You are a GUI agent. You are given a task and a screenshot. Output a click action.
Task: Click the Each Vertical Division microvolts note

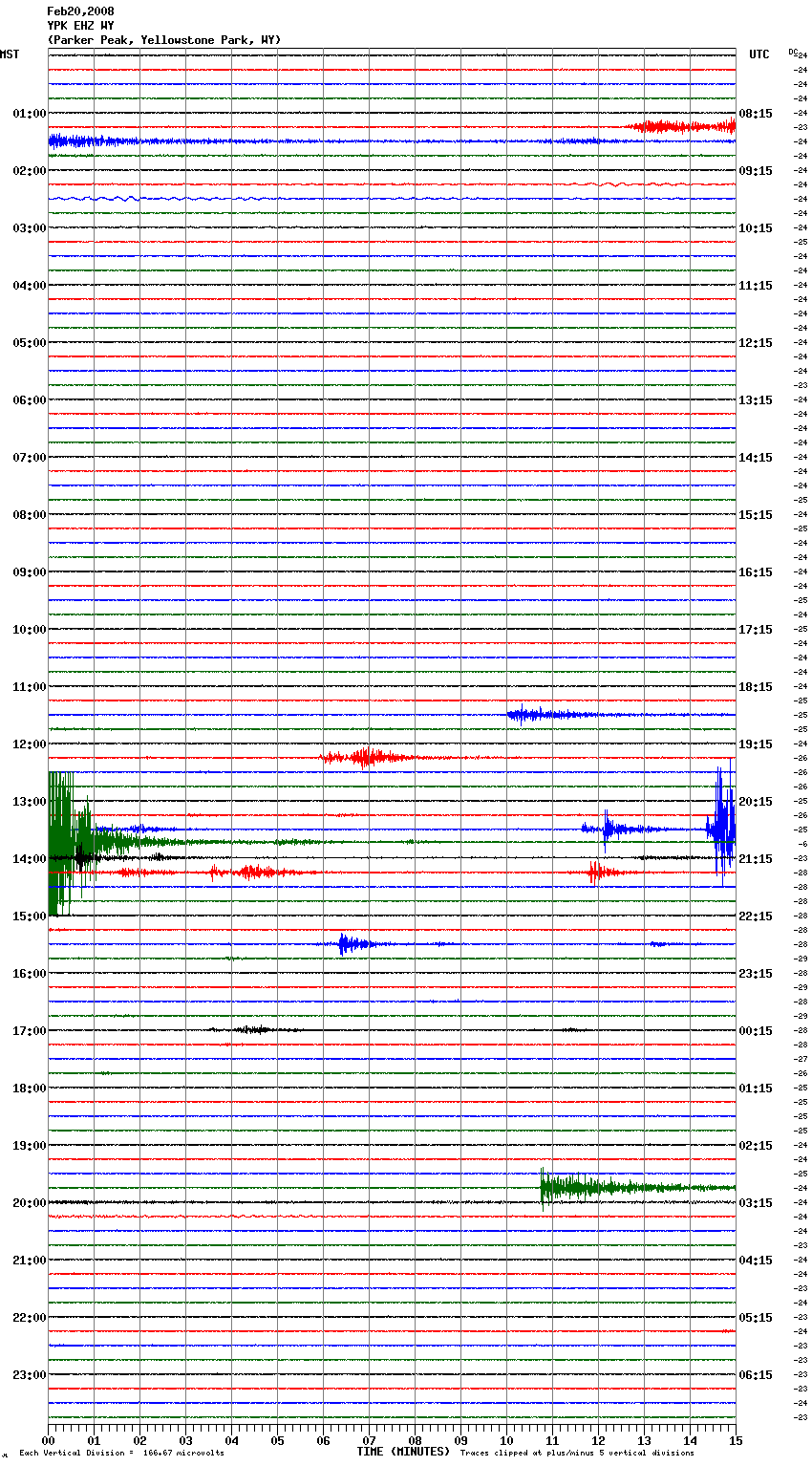[121, 1453]
